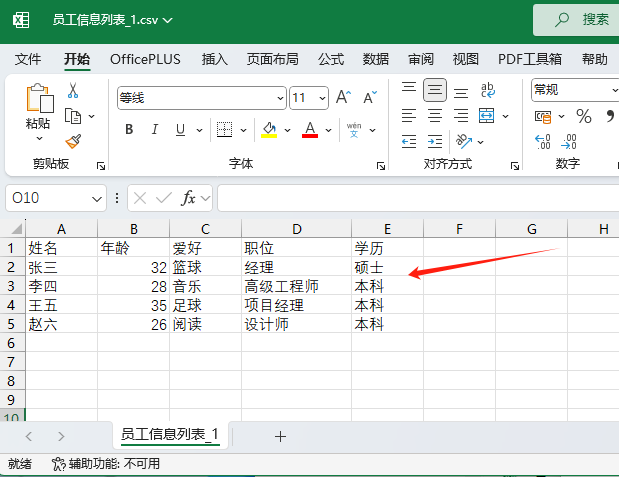This screenshot has width=619, height=477.
Task: Open font settings dialog launcher
Action: [381, 166]
